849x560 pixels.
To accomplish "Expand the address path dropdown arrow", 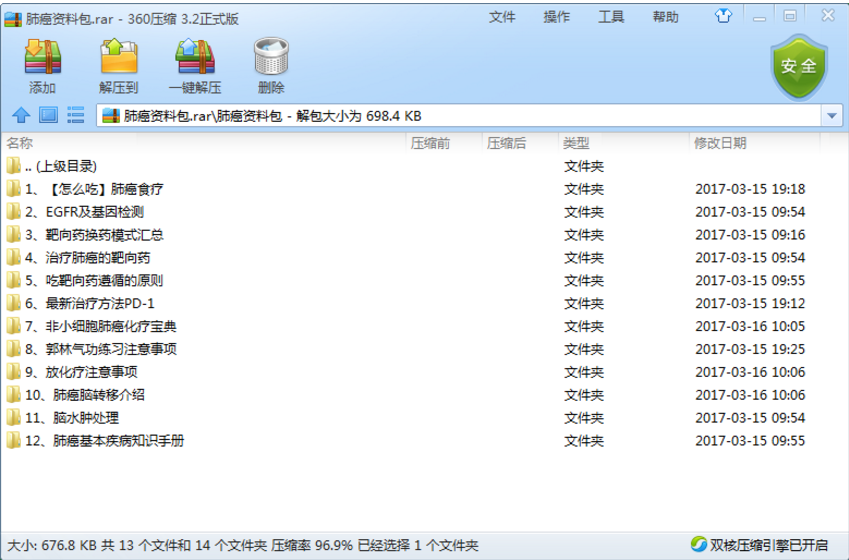I will coord(832,116).
